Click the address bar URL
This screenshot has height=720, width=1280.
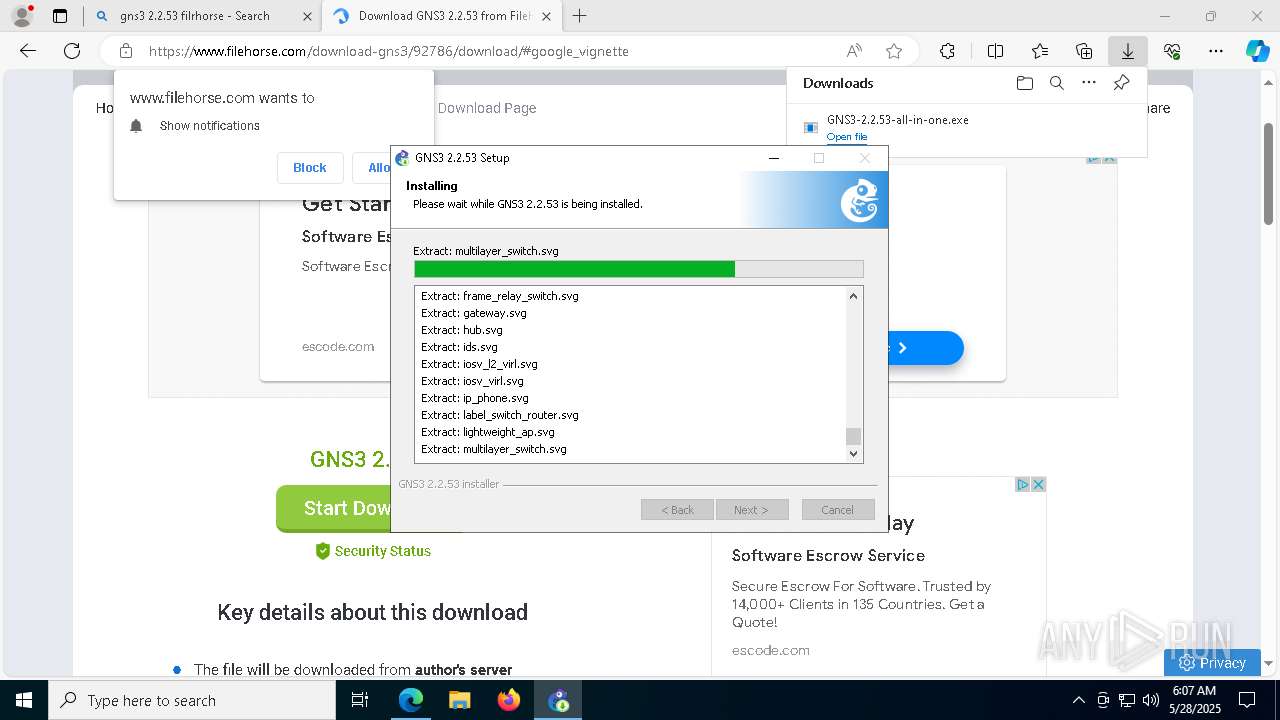click(x=389, y=51)
